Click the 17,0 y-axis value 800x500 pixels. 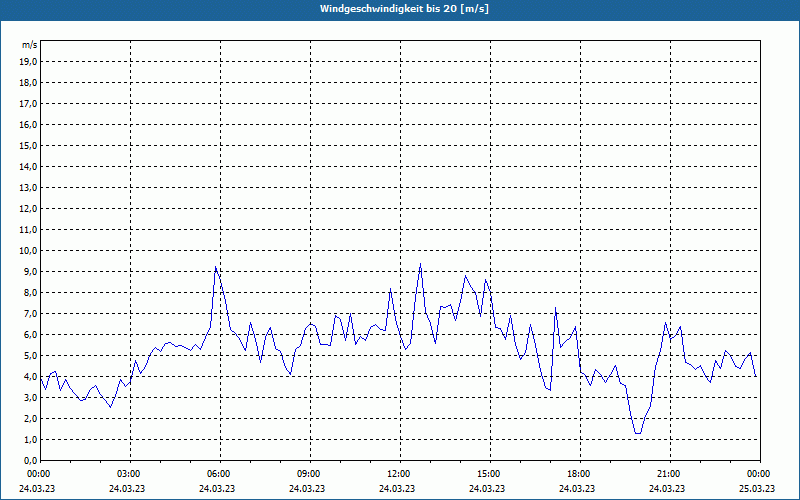click(x=28, y=104)
